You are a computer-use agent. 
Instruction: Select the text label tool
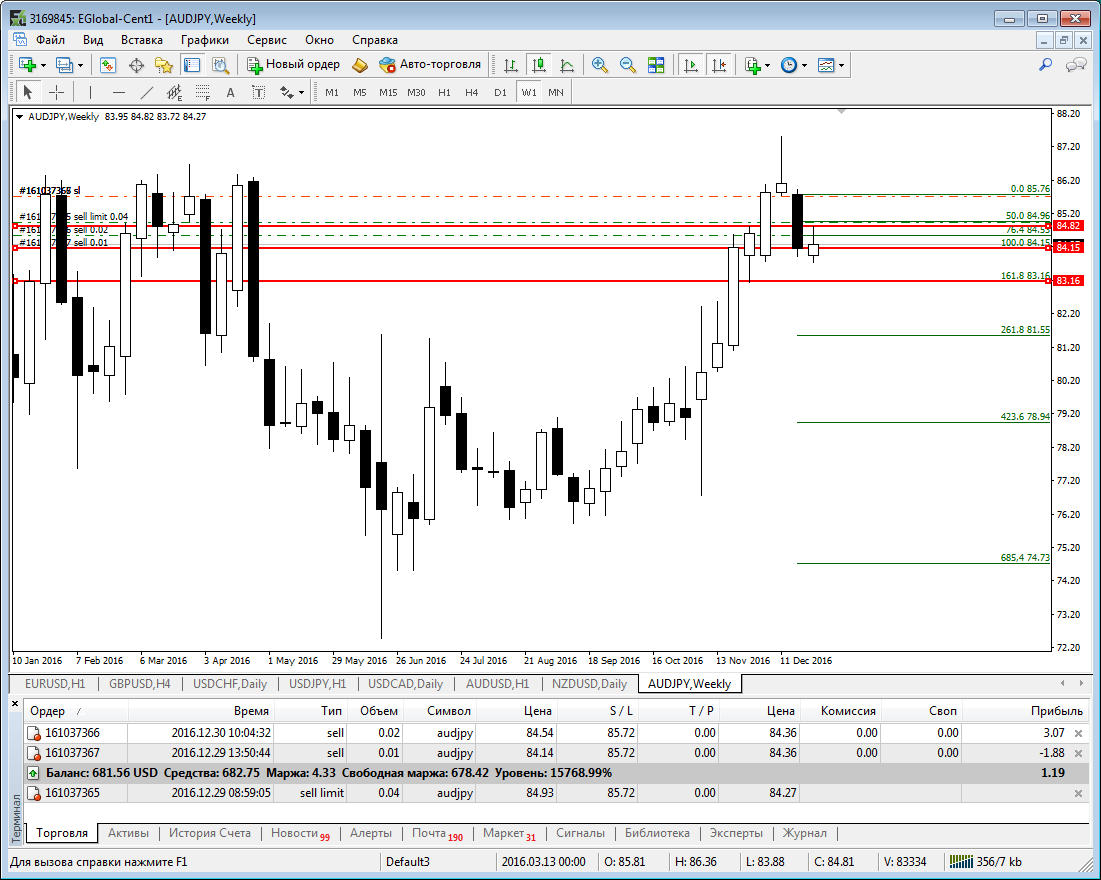click(230, 93)
